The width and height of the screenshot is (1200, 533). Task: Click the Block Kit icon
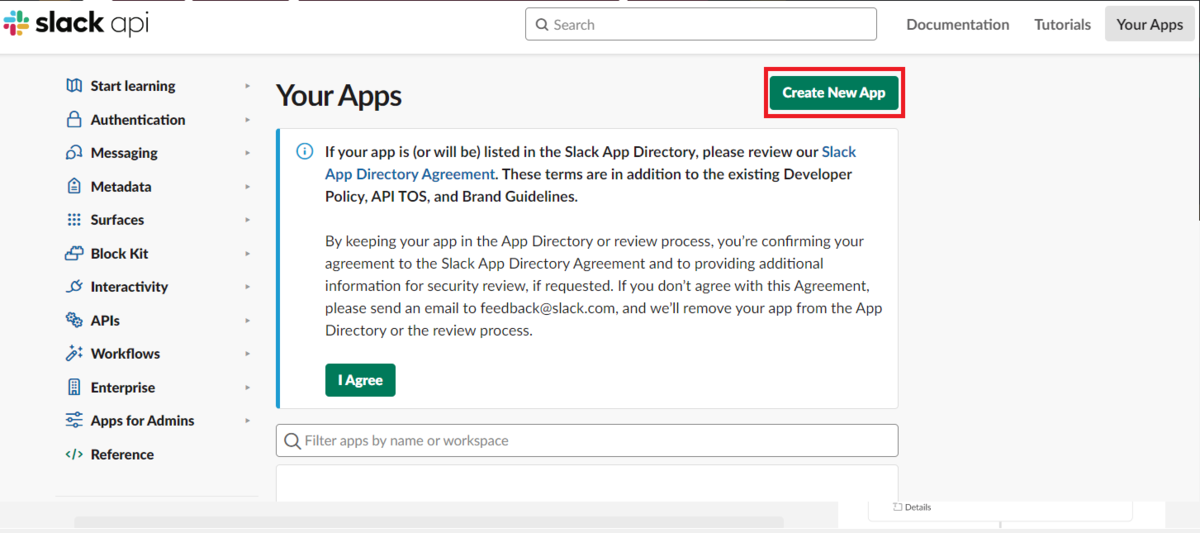(x=74, y=254)
